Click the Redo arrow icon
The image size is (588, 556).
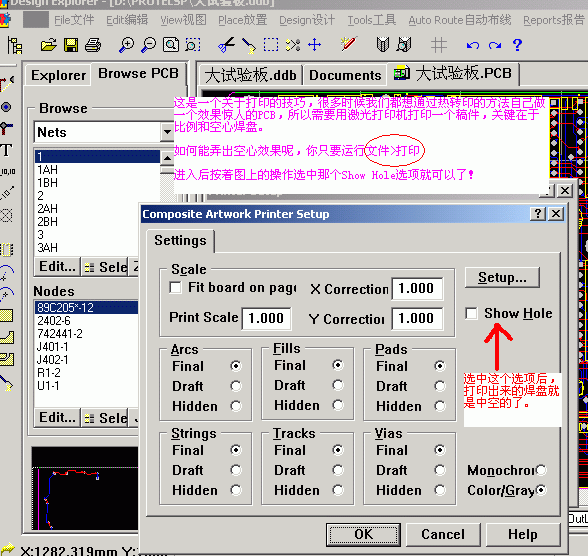495,45
